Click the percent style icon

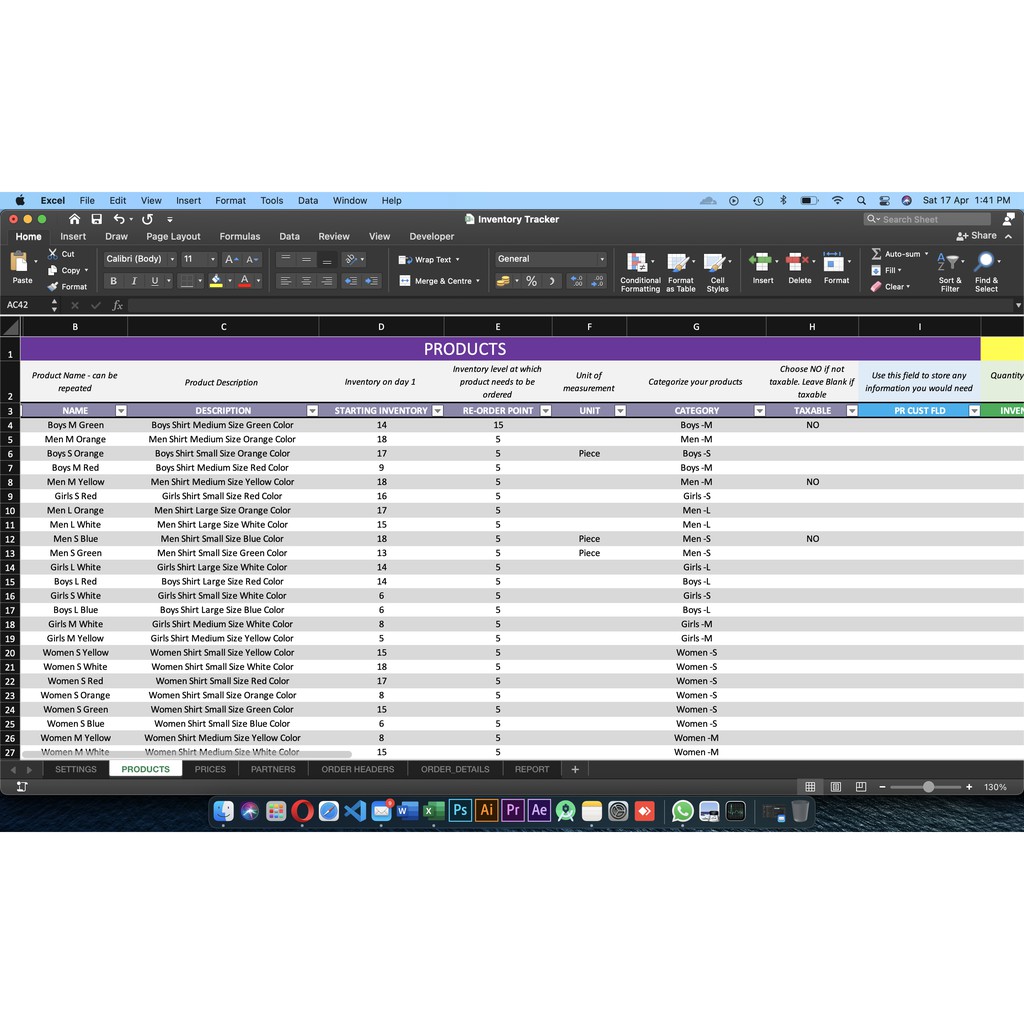coord(531,281)
